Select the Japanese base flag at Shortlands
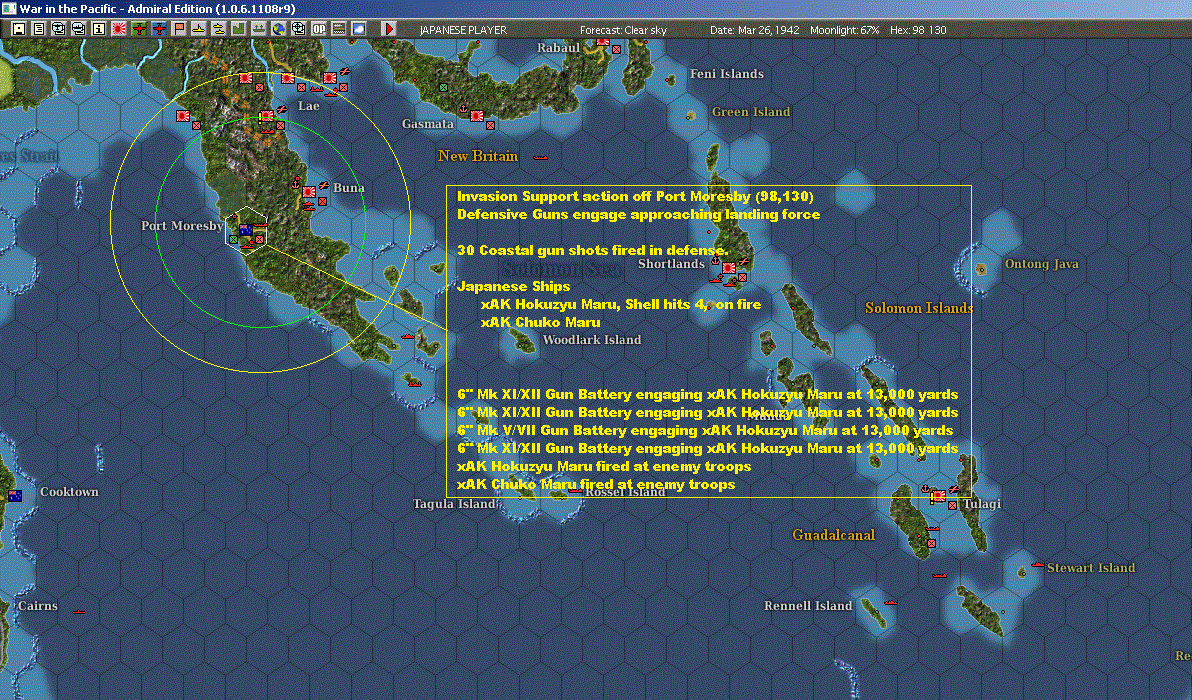The image size is (1192, 700). (x=729, y=268)
